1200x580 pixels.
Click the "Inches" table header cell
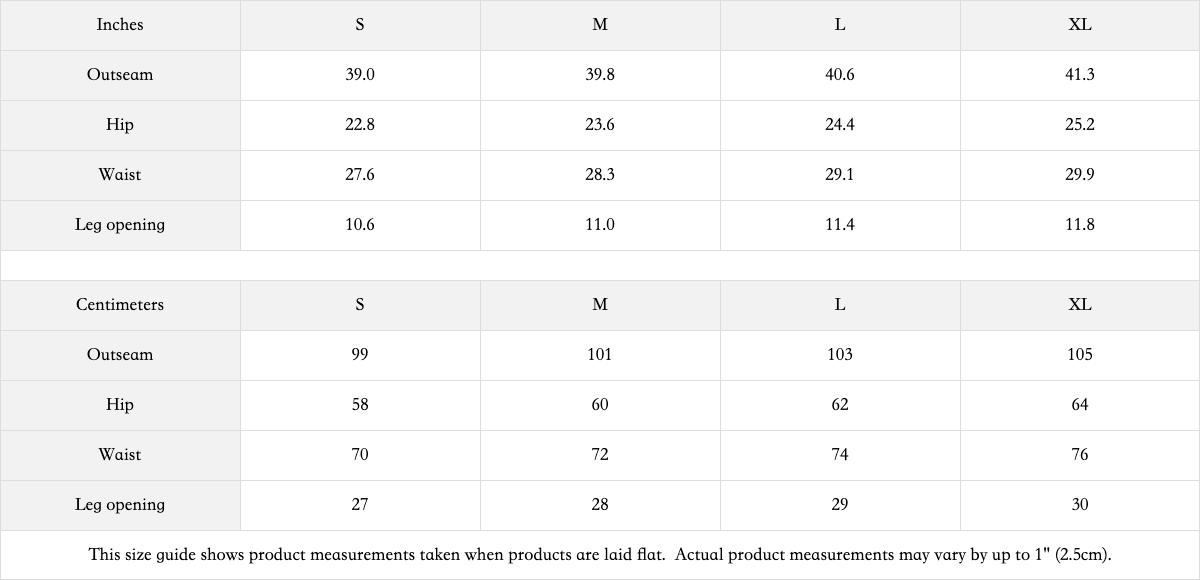pos(120,25)
